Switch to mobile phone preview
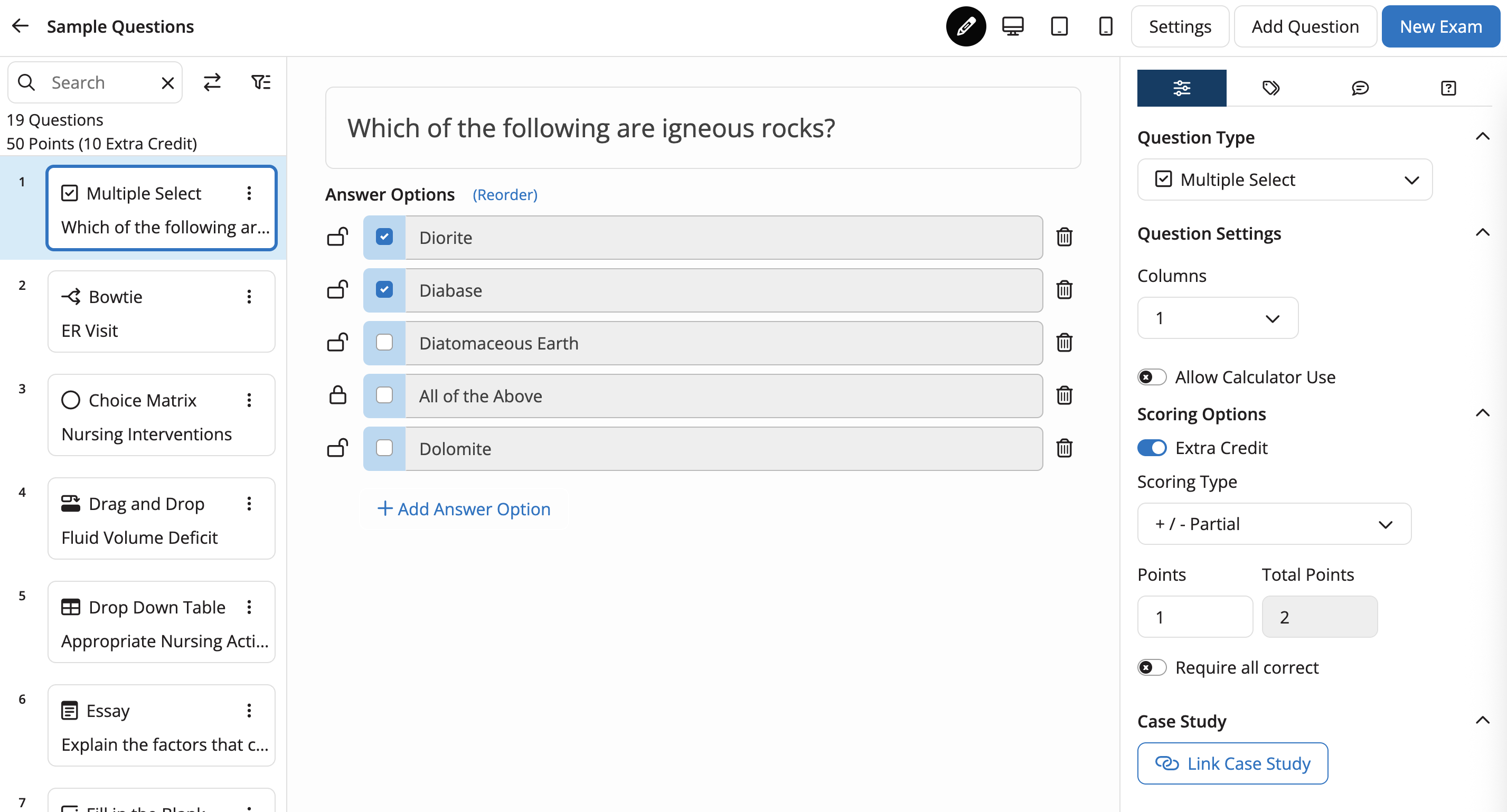 point(1105,26)
